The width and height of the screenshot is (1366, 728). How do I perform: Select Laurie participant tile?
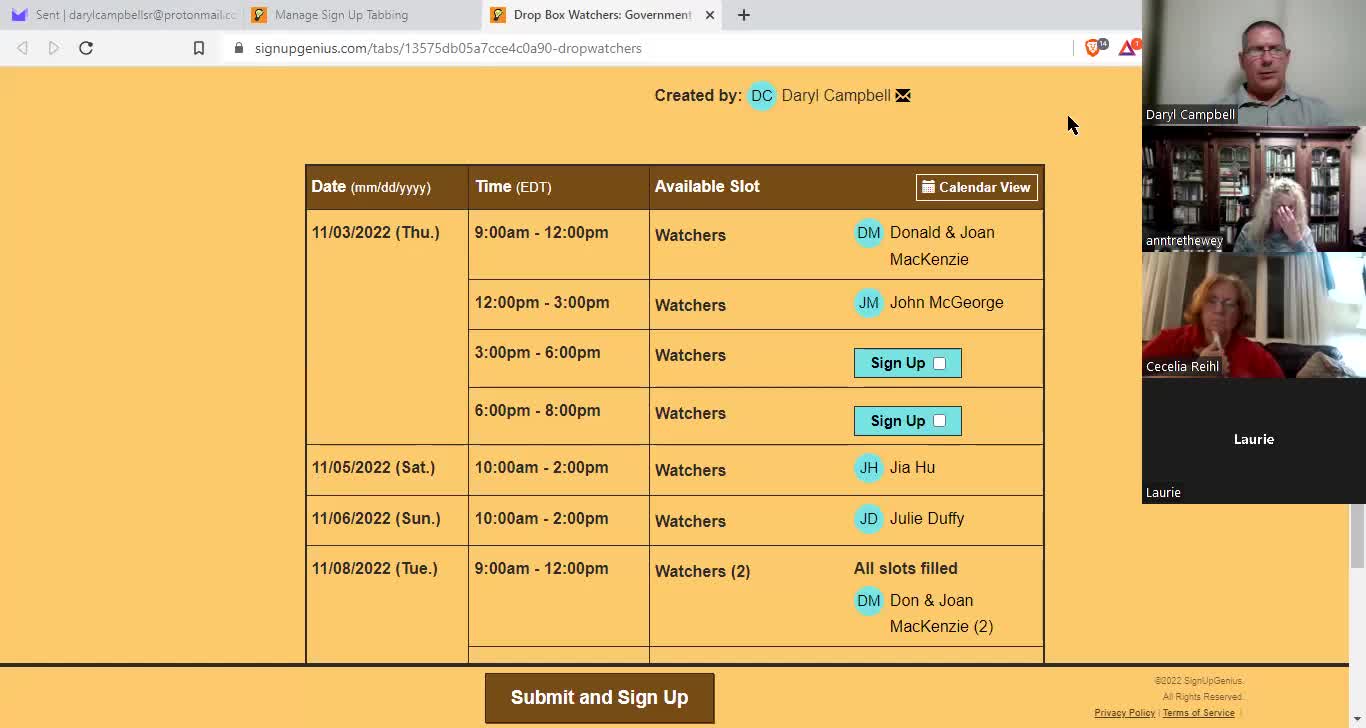[1254, 441]
